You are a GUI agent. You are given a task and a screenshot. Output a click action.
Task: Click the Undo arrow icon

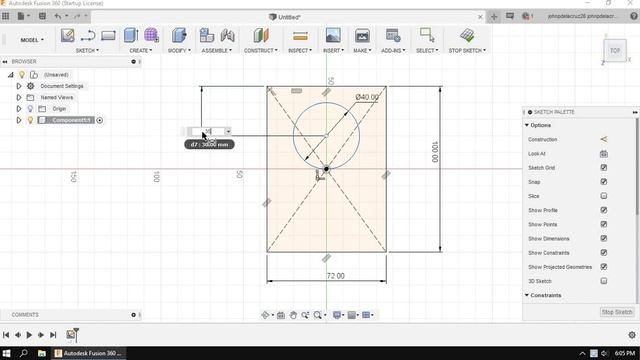pos(58,16)
